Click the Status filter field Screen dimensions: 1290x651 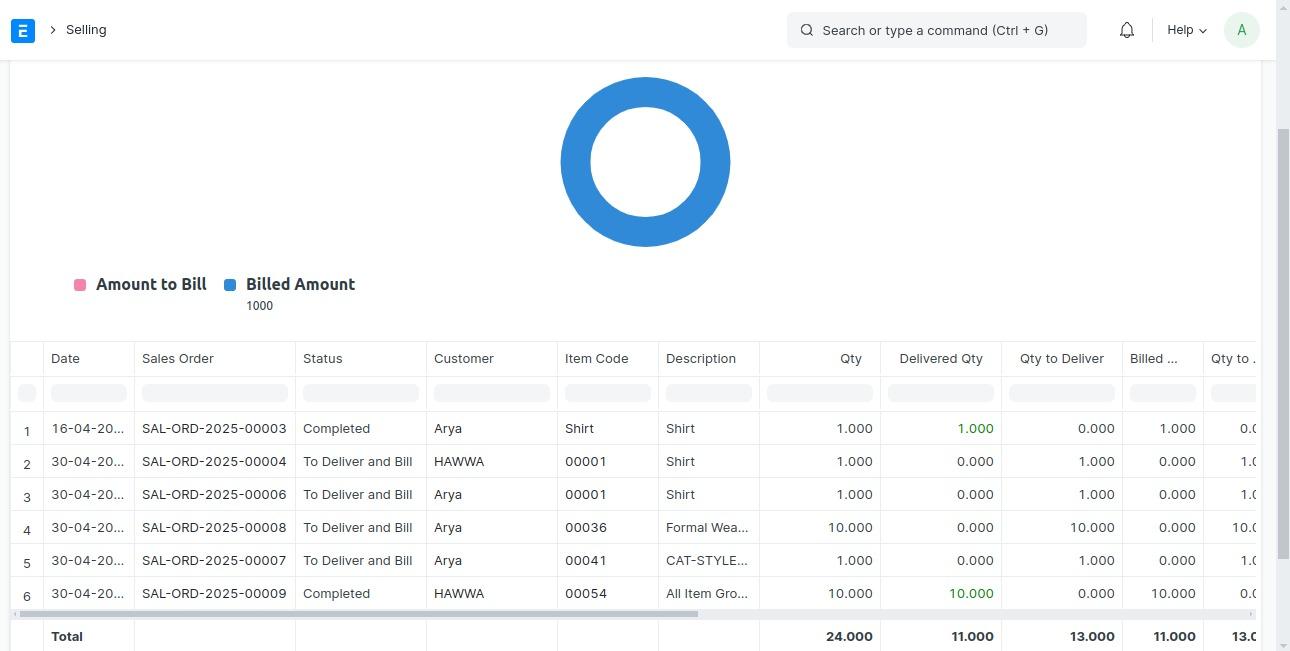click(358, 392)
